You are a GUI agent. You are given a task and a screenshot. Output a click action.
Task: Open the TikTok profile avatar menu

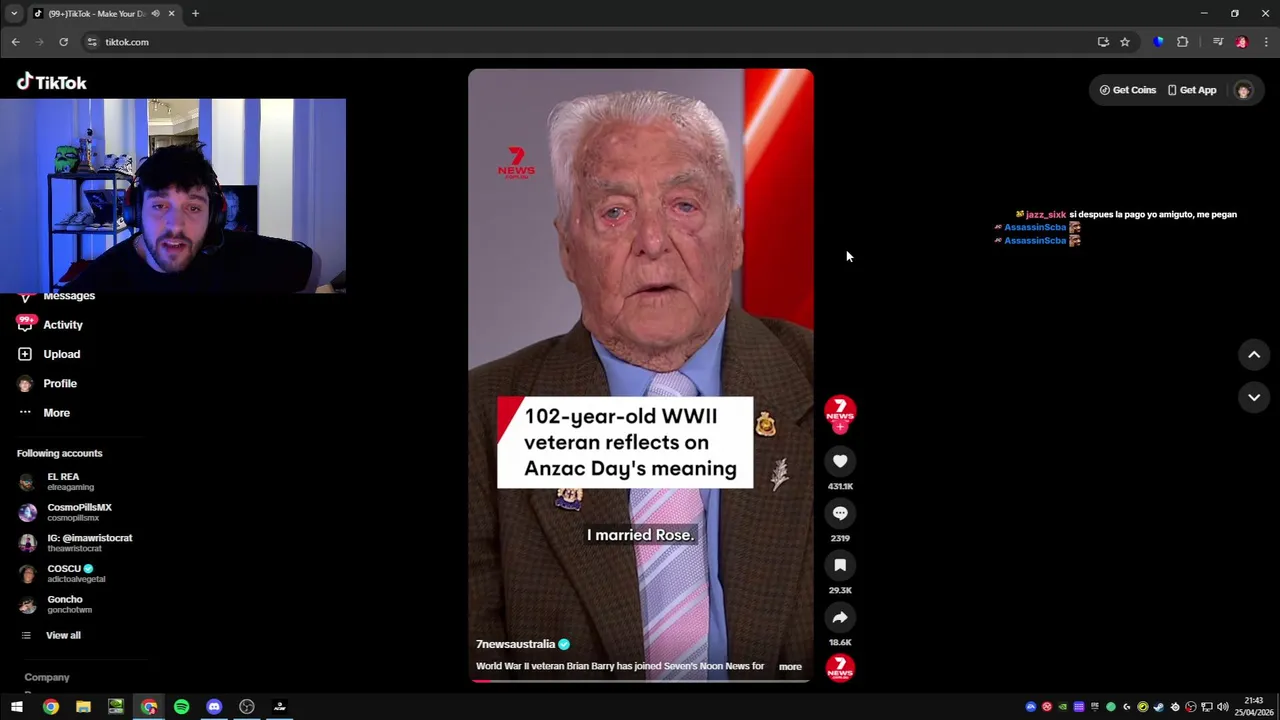pyautogui.click(x=1243, y=90)
